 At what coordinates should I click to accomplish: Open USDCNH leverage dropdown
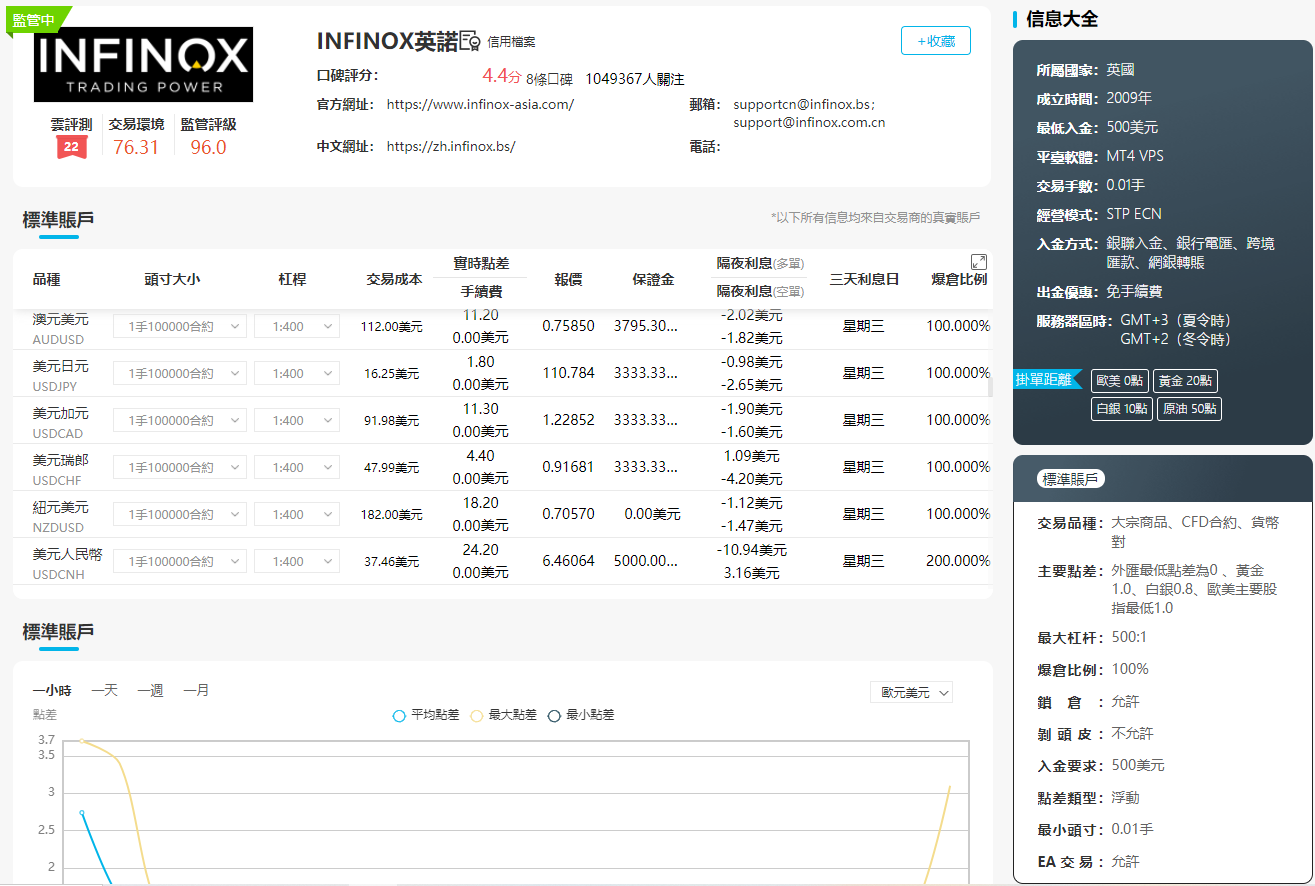point(297,561)
